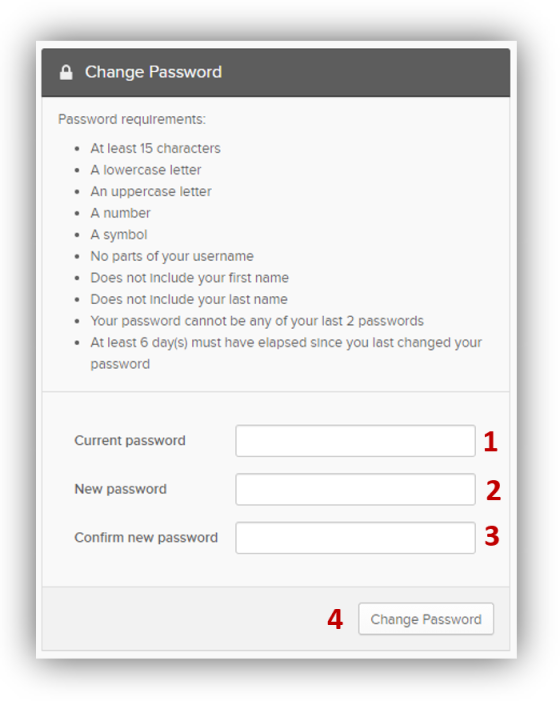Image resolution: width=560 pixels, height=709 pixels.
Task: Click the lock icon in the header
Action: (66, 72)
